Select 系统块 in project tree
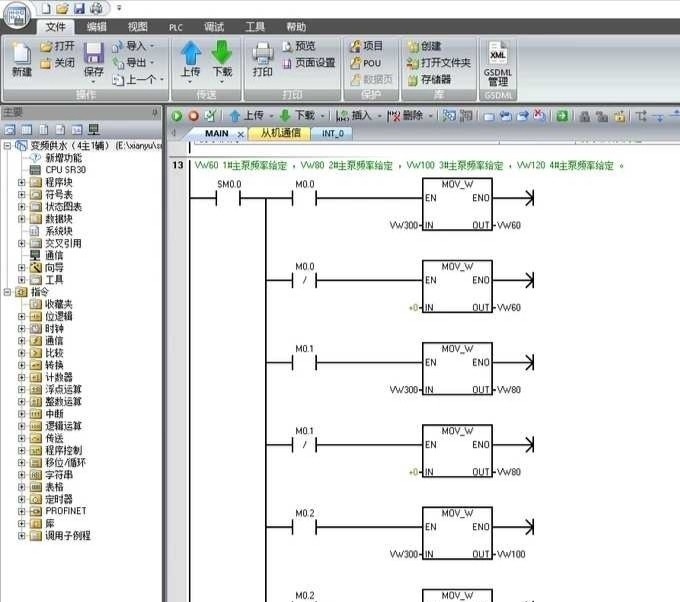This screenshot has height=602, width=680. pos(59,231)
